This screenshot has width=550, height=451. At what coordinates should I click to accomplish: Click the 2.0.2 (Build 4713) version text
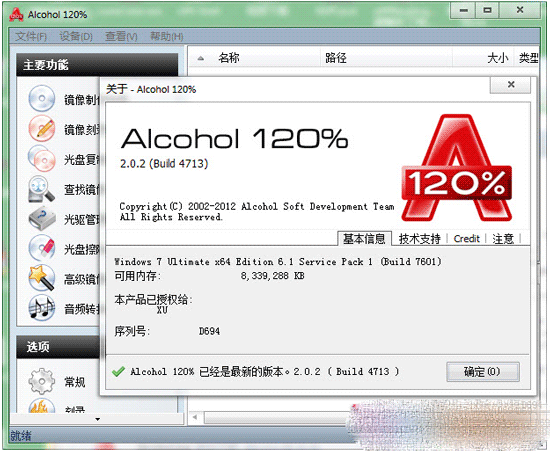click(x=164, y=163)
